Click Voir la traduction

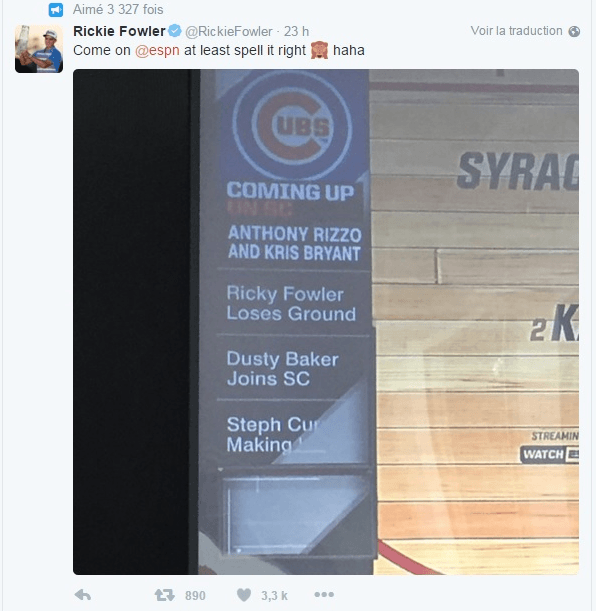click(516, 31)
